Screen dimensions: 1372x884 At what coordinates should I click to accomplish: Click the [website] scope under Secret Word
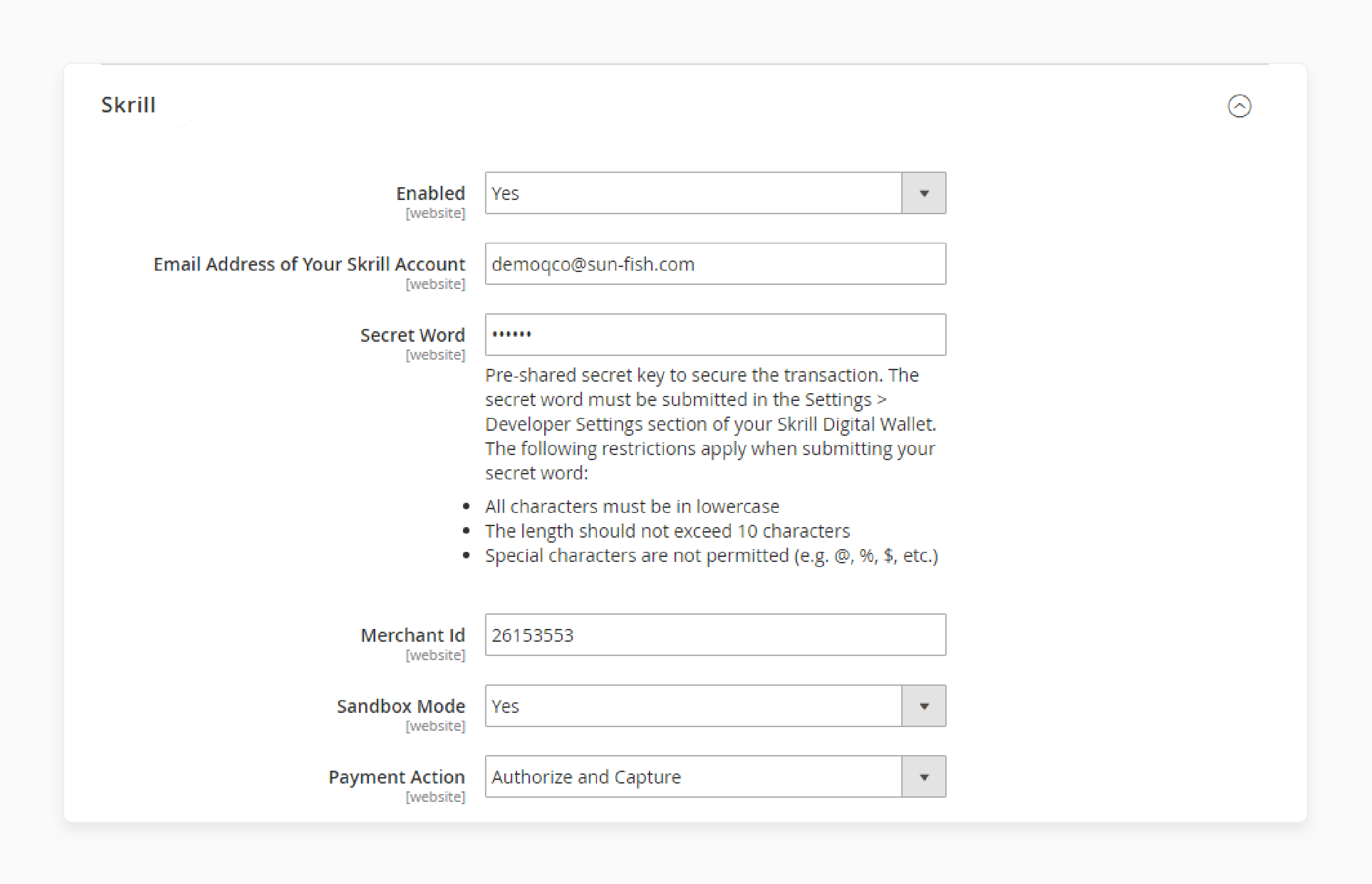(436, 355)
